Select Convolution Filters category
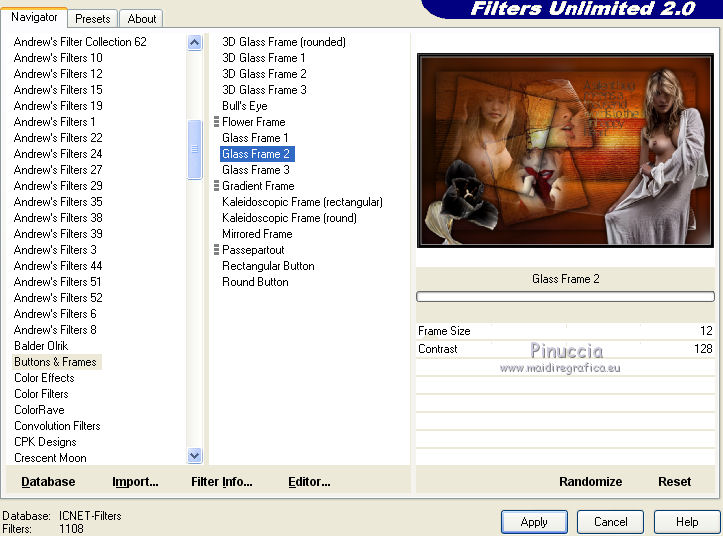 pyautogui.click(x=57, y=426)
